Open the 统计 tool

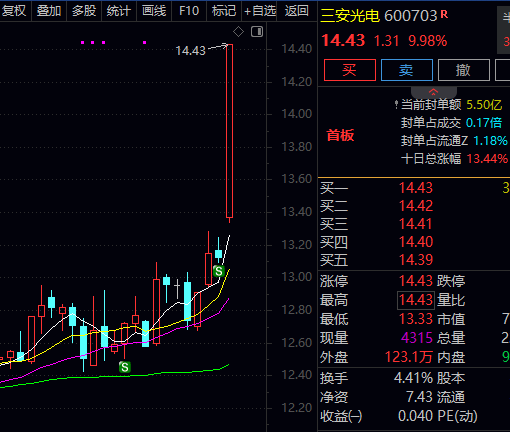[x=119, y=11]
